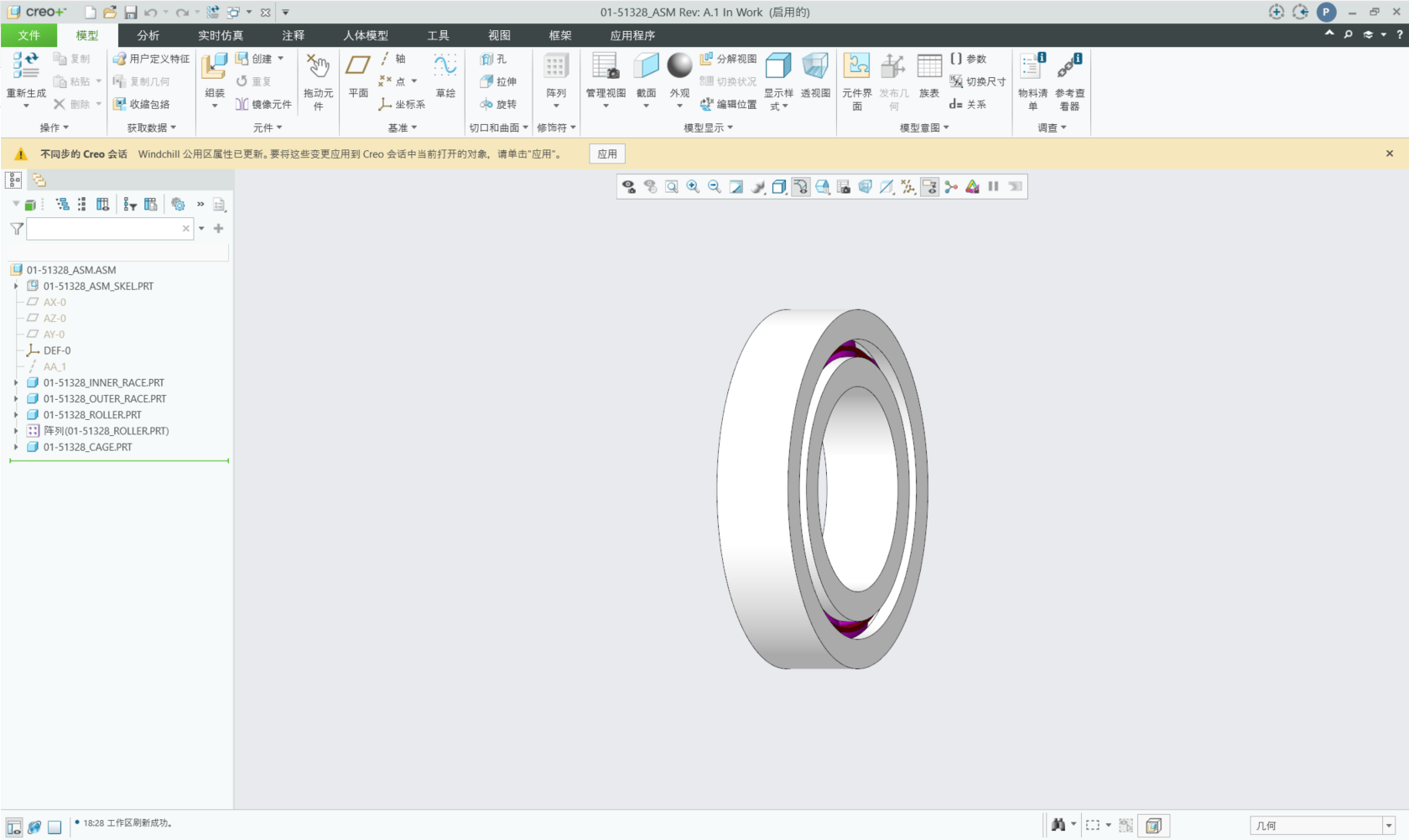Image resolution: width=1409 pixels, height=840 pixels.
Task: Open the 文件 (File) menu
Action: tap(29, 35)
